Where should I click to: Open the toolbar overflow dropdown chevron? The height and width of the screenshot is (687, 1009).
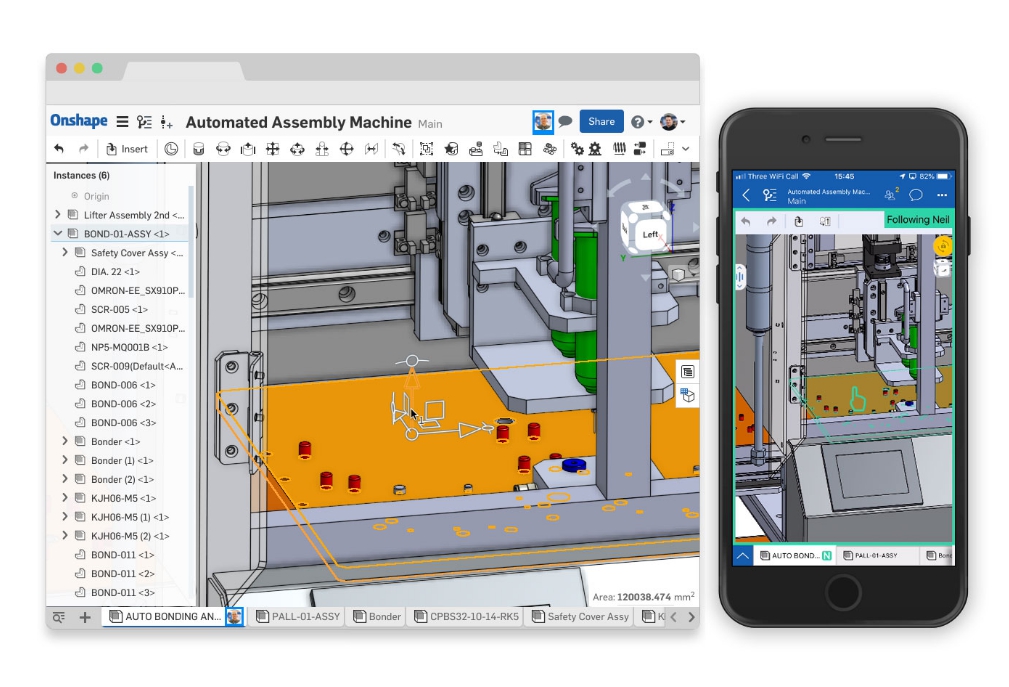pyautogui.click(x=686, y=149)
